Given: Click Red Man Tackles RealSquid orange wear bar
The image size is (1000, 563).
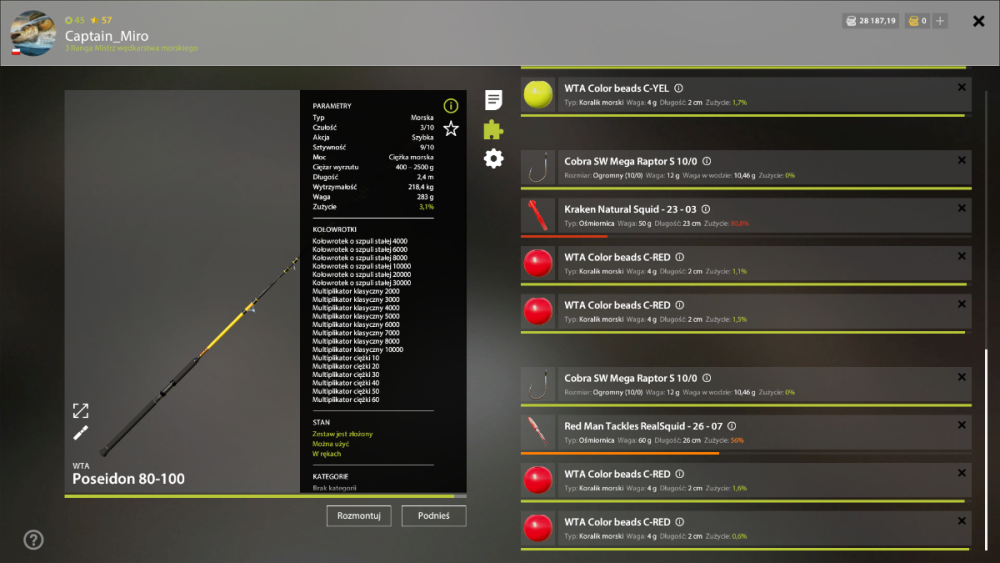Looking at the screenshot, I should [620, 453].
